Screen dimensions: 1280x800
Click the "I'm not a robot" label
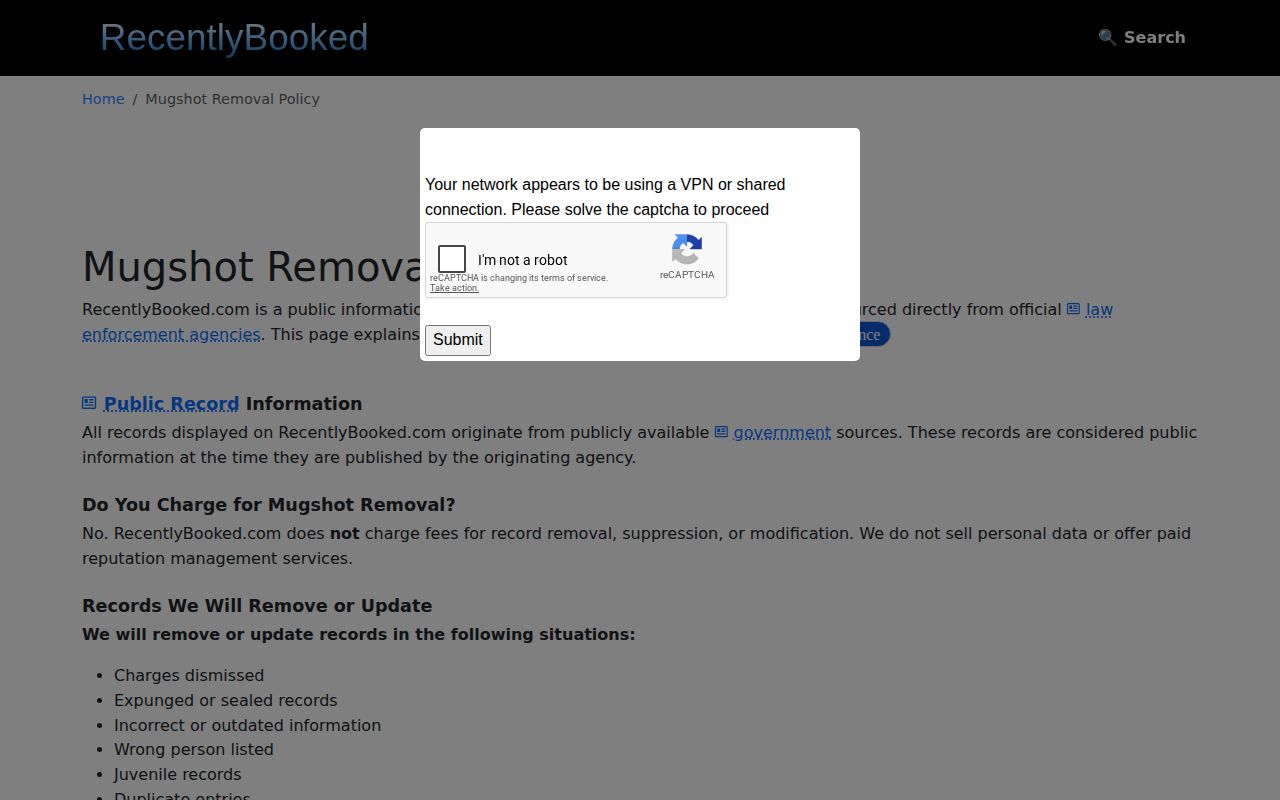point(522,260)
